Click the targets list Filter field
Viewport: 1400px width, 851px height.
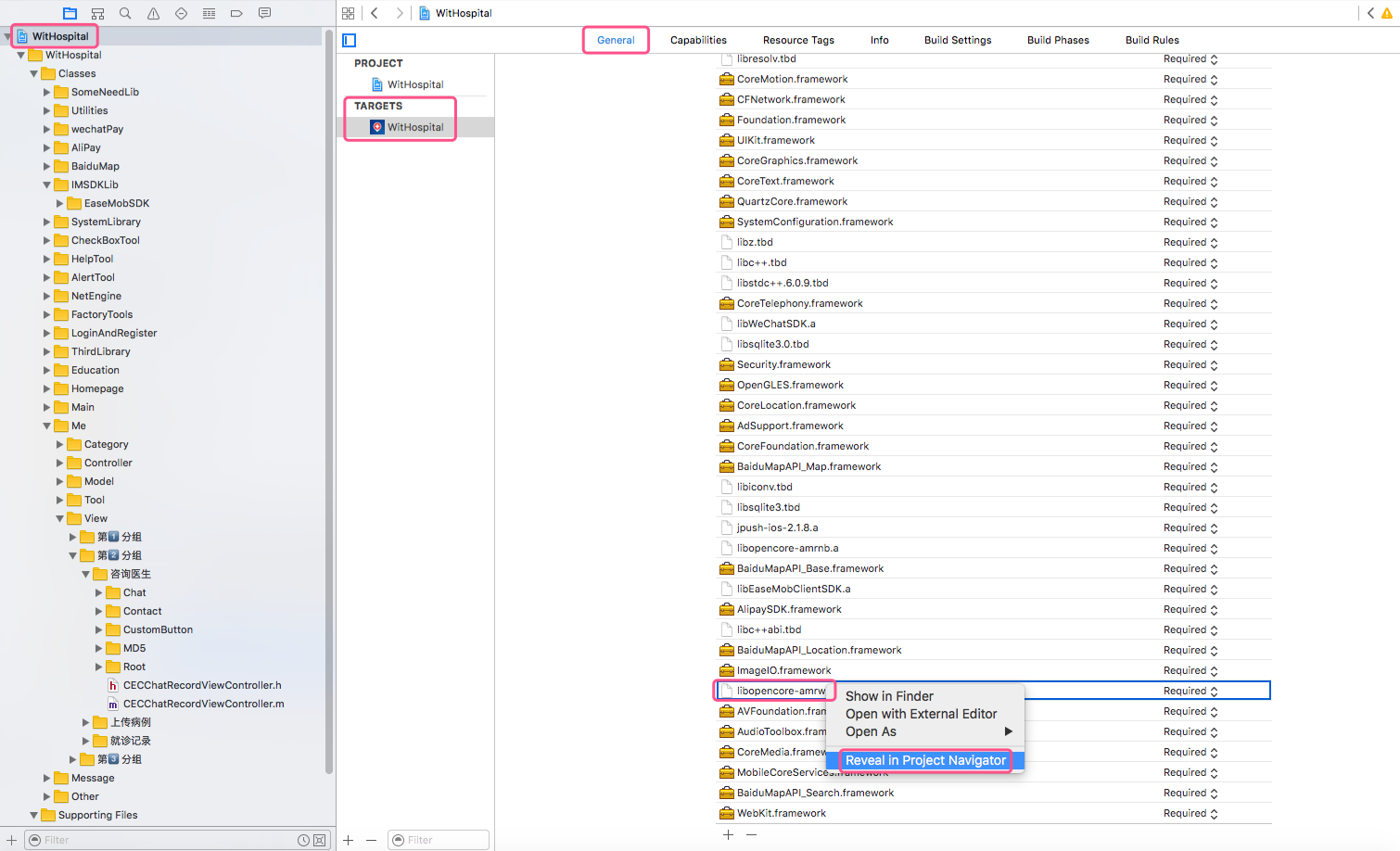click(x=439, y=840)
